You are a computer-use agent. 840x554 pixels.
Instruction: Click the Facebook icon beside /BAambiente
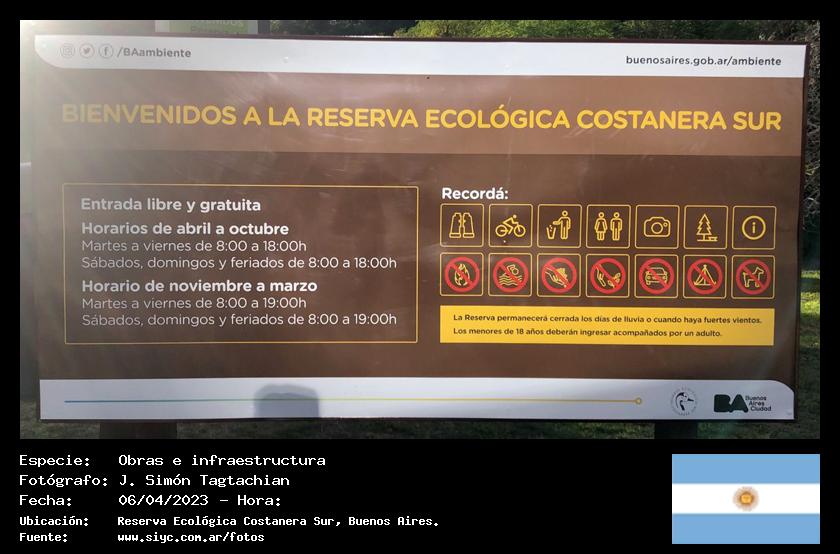coord(105,51)
